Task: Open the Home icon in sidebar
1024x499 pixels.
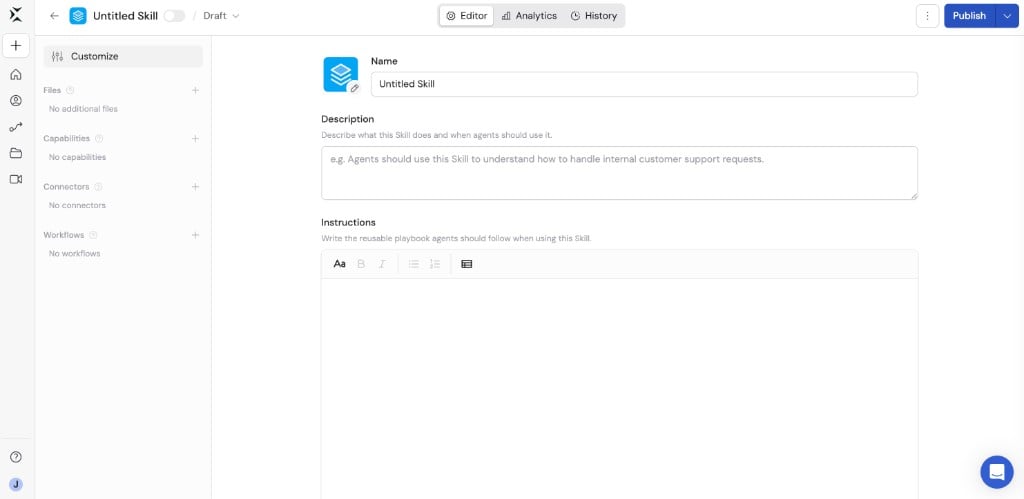Action: [16, 74]
